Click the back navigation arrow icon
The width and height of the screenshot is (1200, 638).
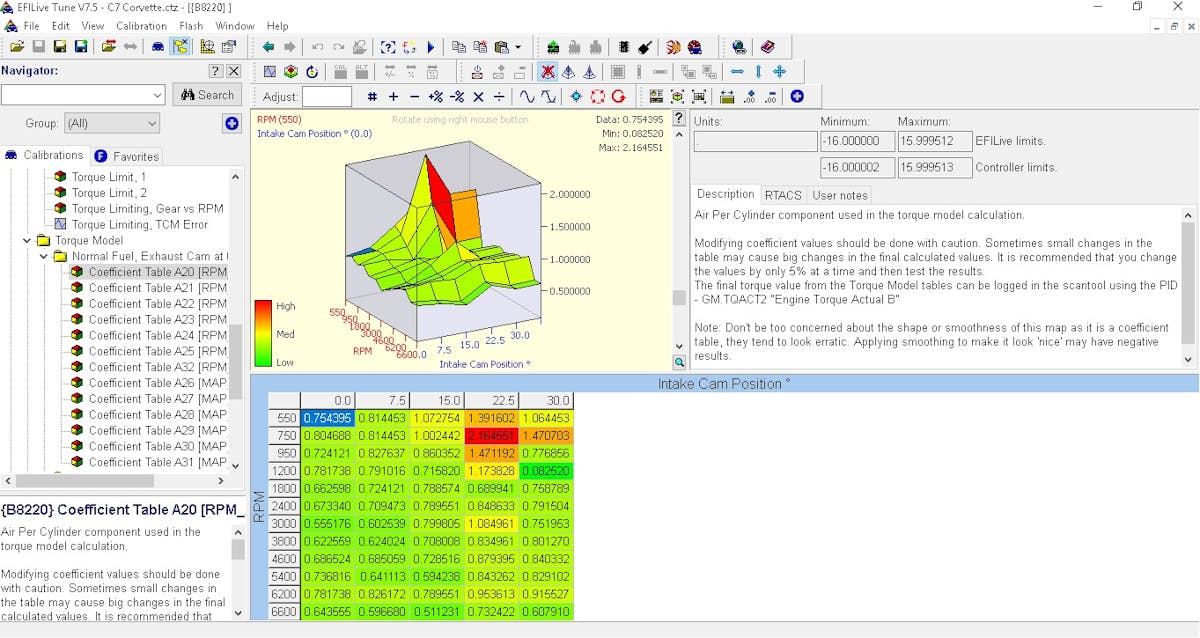(268, 47)
